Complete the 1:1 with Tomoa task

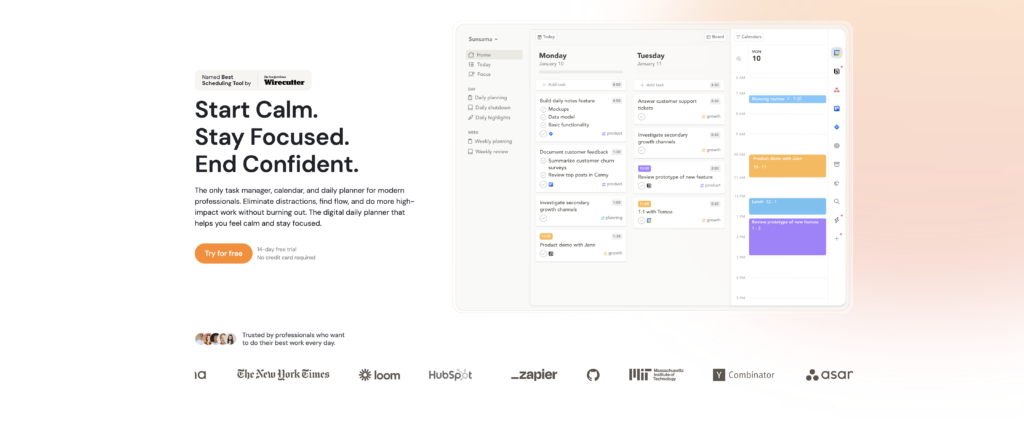pyautogui.click(x=641, y=220)
